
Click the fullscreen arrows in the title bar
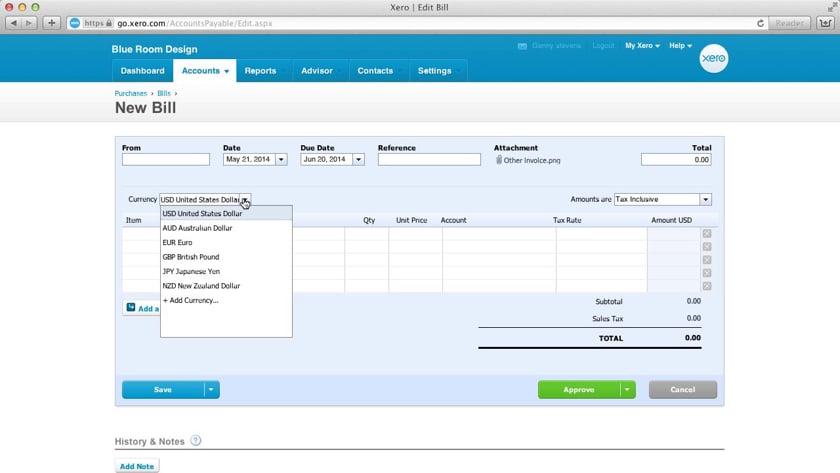pos(832,6)
